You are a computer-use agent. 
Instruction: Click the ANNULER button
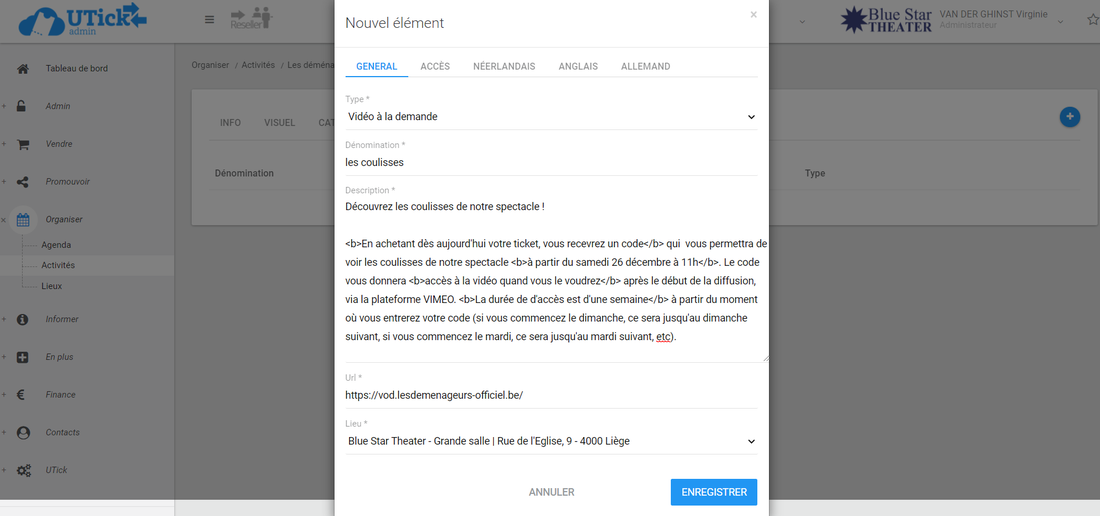tap(551, 492)
